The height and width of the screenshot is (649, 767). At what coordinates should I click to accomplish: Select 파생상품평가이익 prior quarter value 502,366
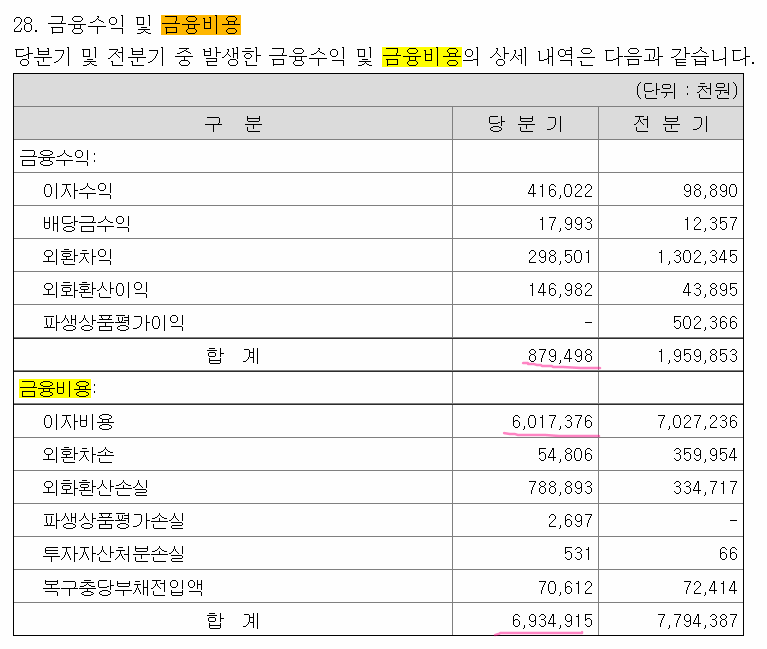pyautogui.click(x=705, y=322)
